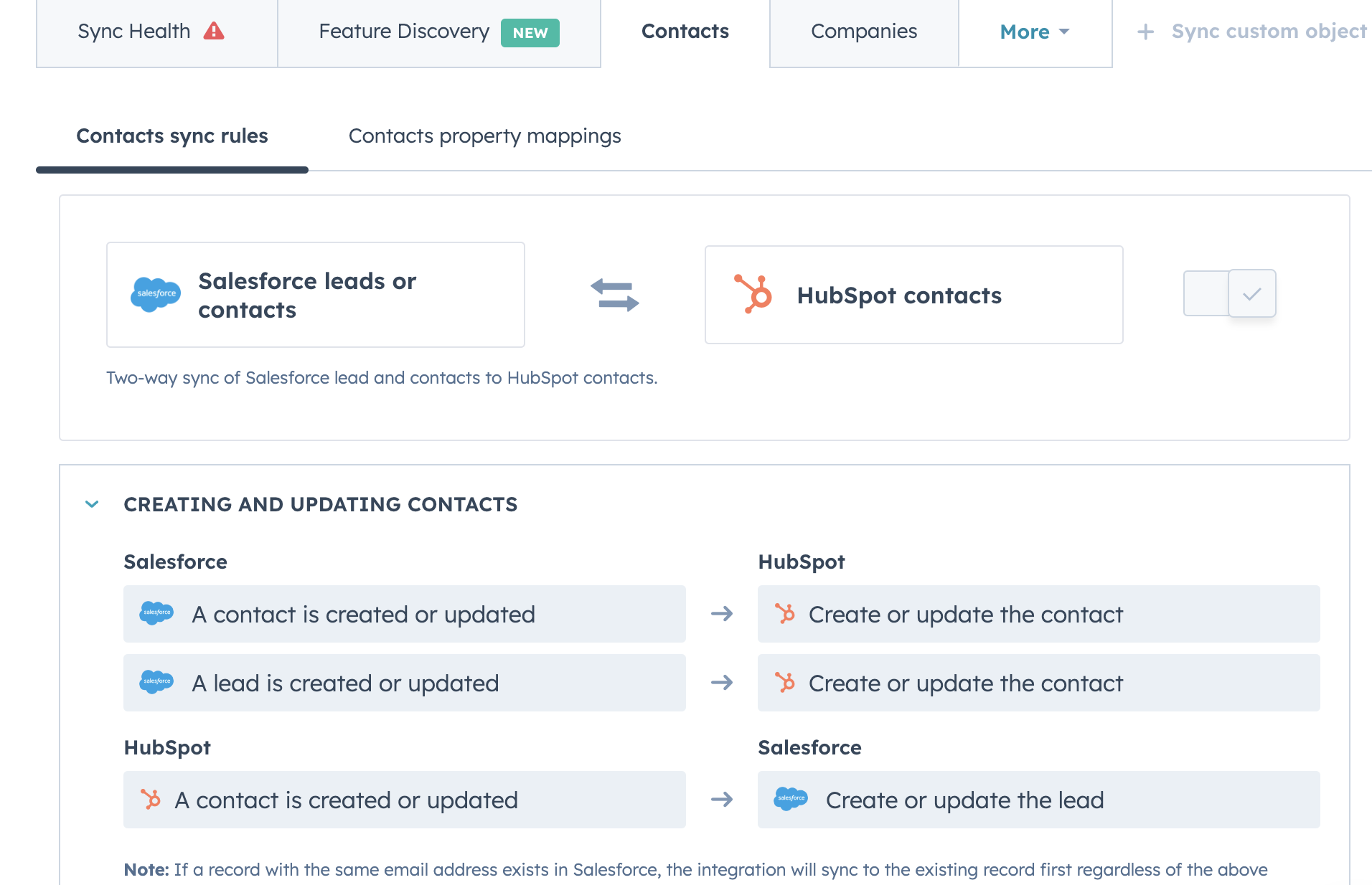Screen dimensions: 1372x885
Task: Click the HubSpot sprocket on second 'Create or update the contact' row
Action: (785, 683)
